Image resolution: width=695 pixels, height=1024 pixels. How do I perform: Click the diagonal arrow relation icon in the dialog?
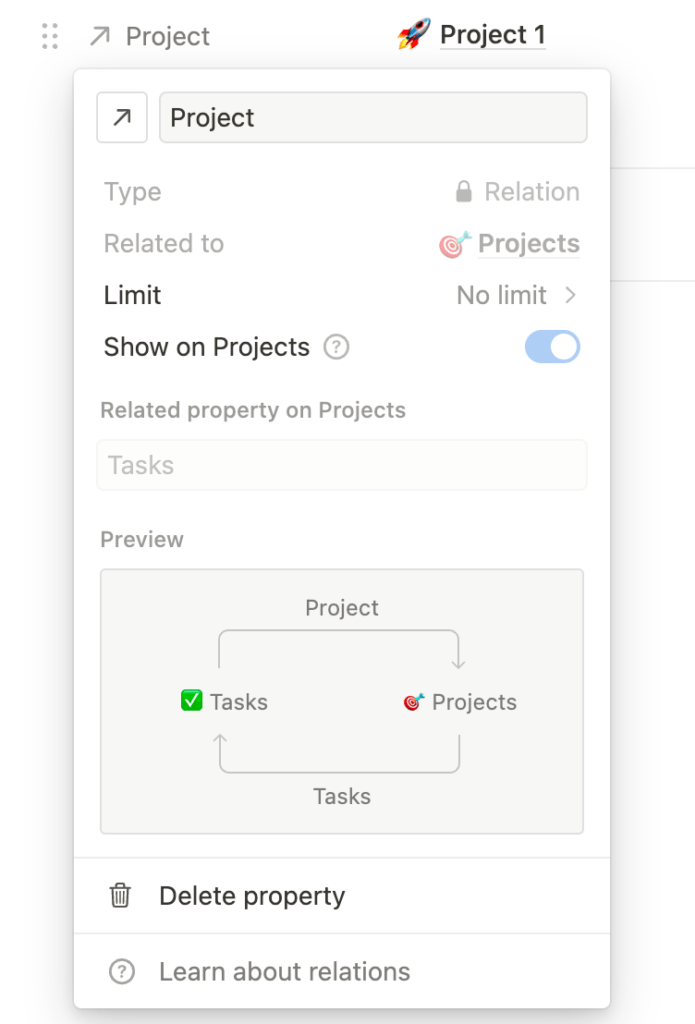(121, 118)
